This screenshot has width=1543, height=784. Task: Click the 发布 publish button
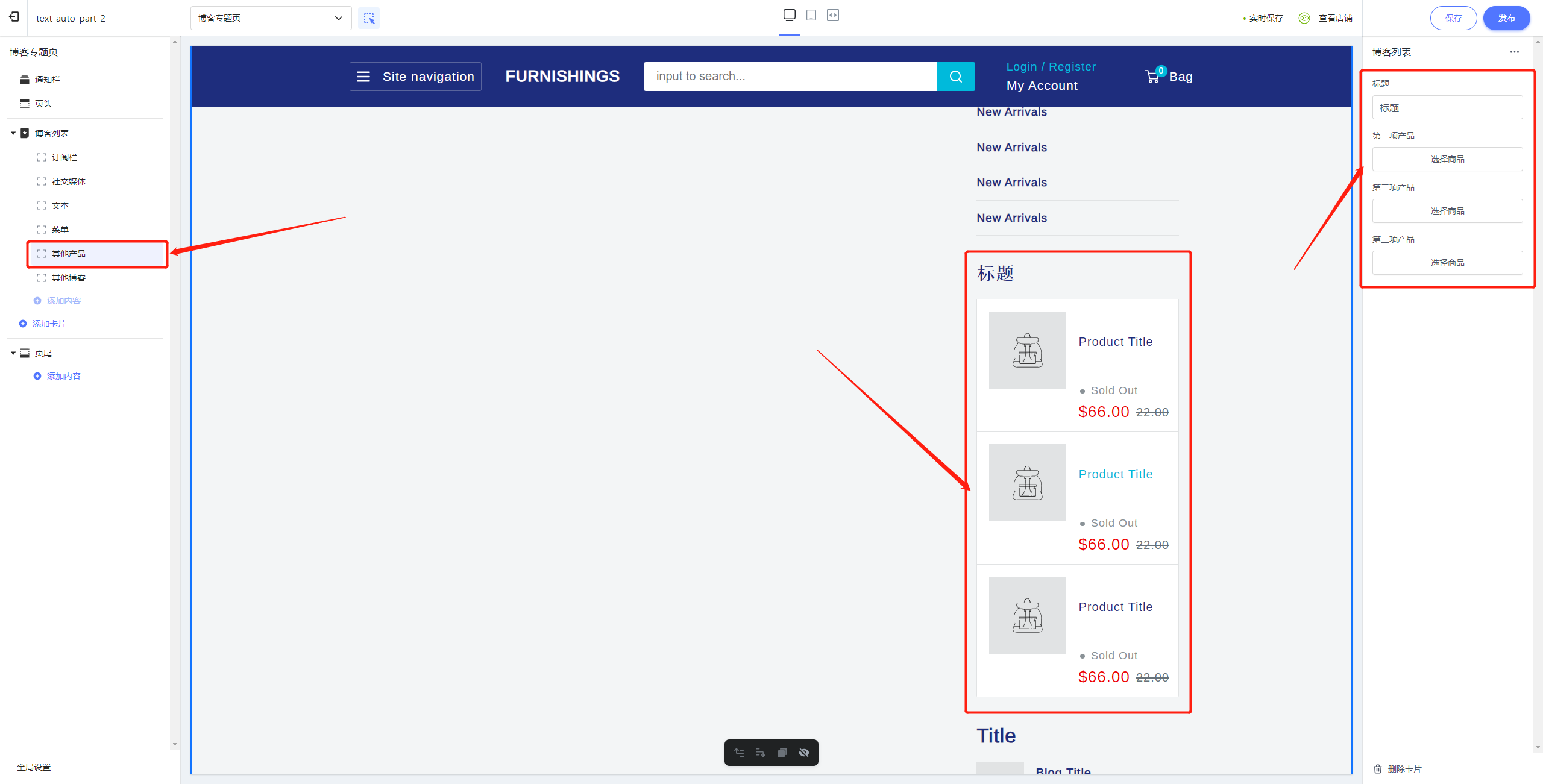tap(1506, 18)
